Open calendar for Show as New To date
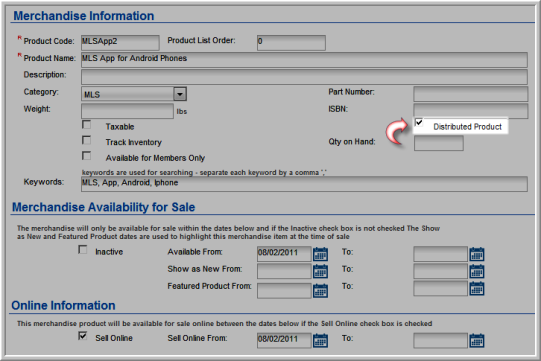Image resolution: width=541 pixels, height=361 pixels. point(477,271)
